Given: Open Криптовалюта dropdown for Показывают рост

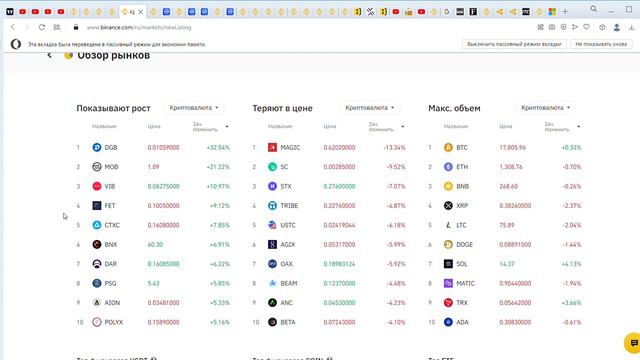Looking at the screenshot, I should tap(194, 108).
